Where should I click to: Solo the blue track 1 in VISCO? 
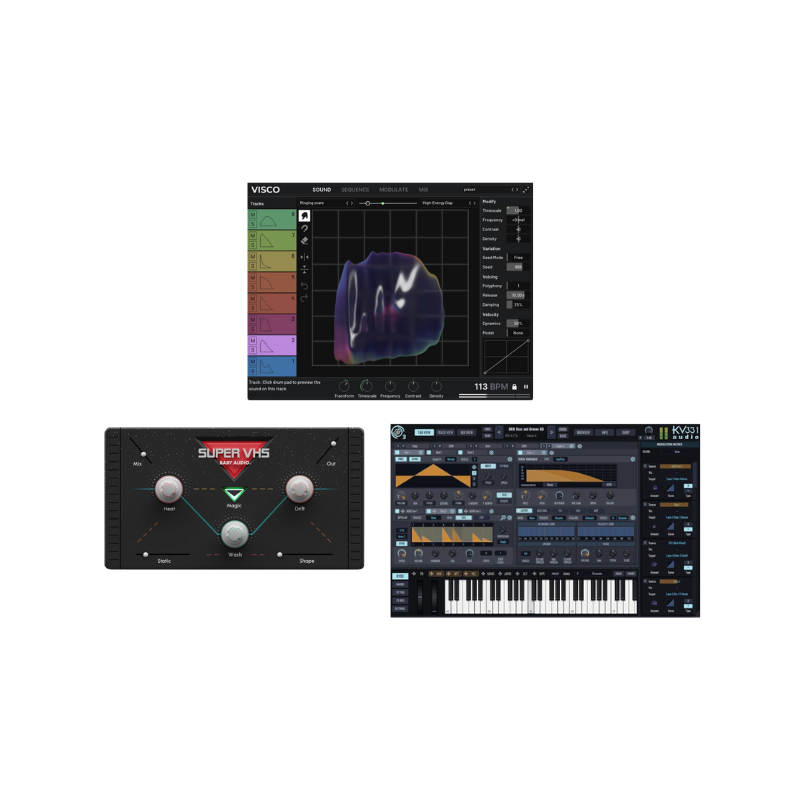pyautogui.click(x=255, y=369)
